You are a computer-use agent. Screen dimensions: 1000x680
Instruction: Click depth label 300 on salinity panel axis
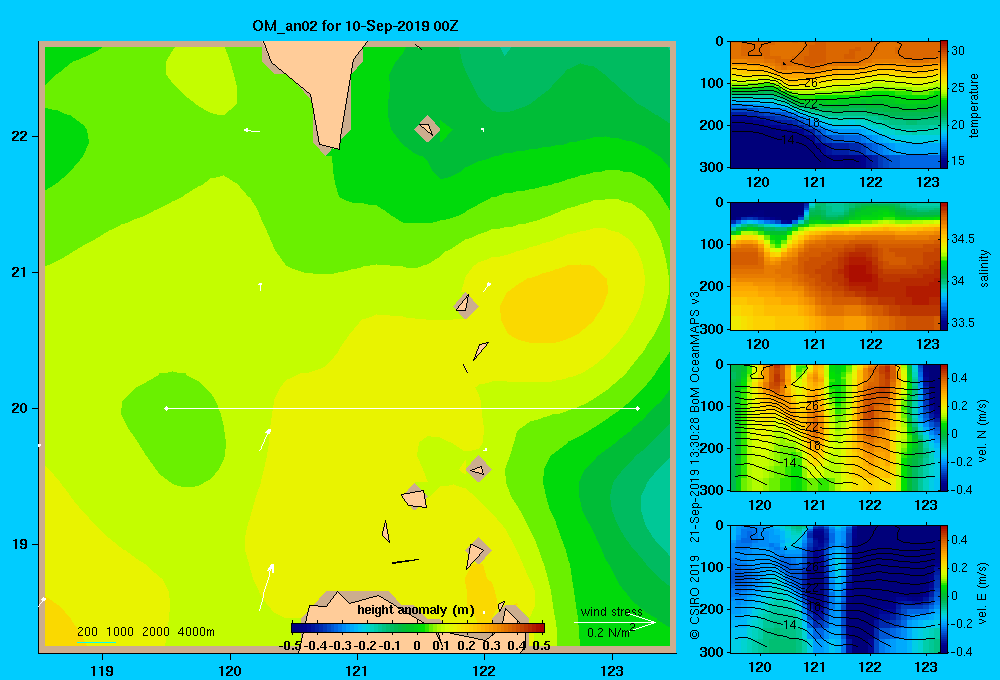point(712,329)
